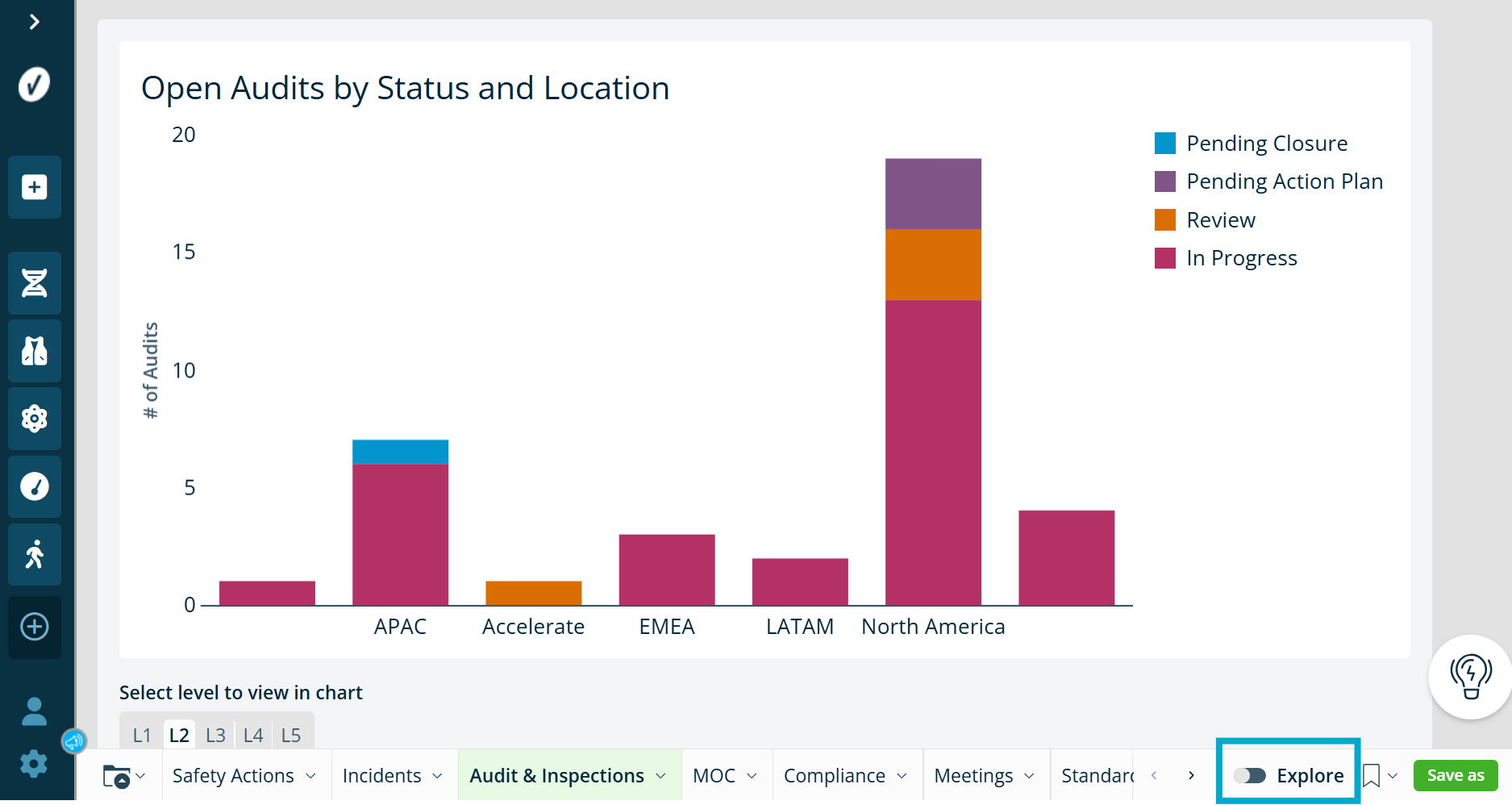Click the green Save as button
The height and width of the screenshot is (805, 1512).
click(1456, 775)
